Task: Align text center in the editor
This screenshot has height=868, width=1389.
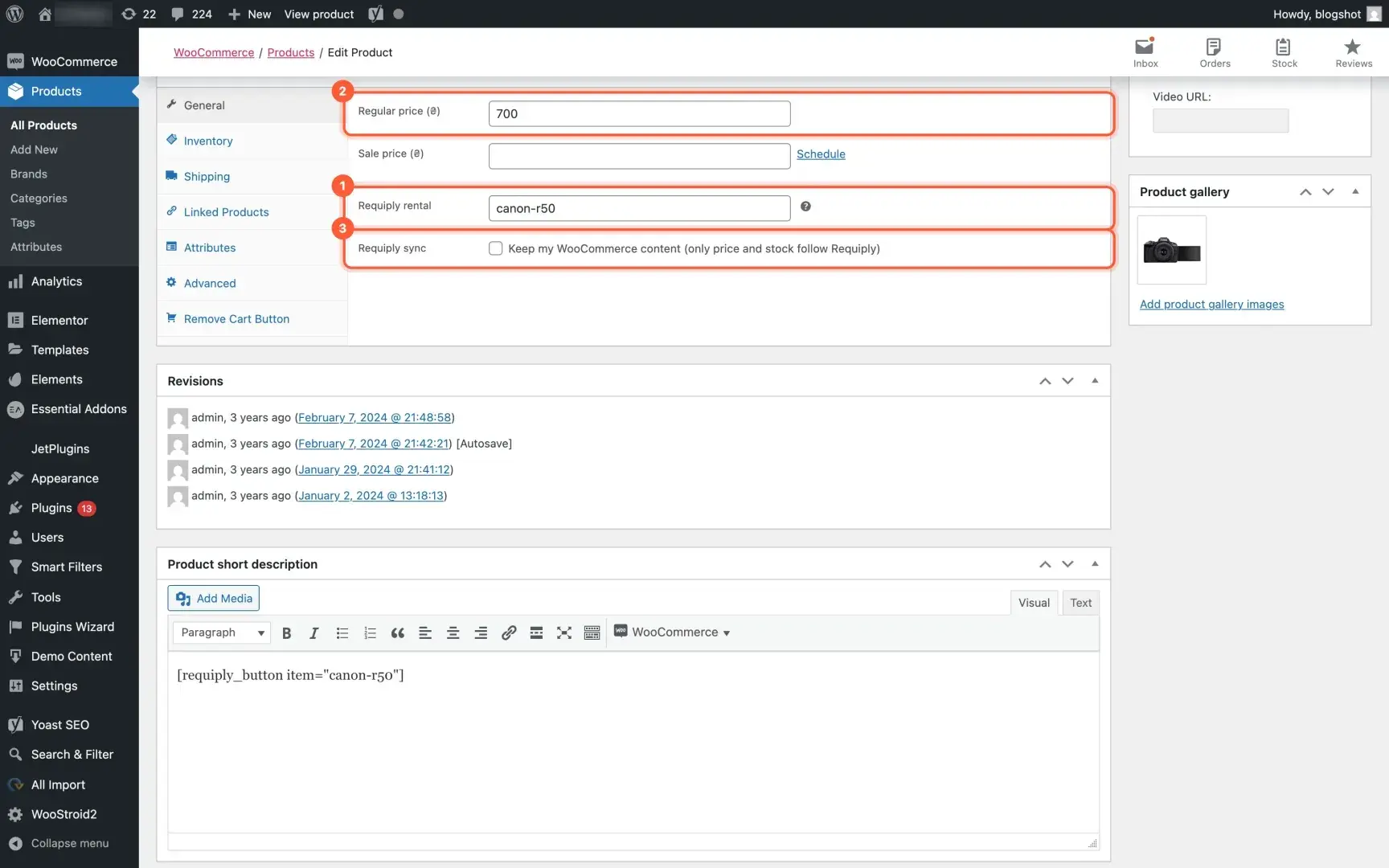Action: point(453,633)
